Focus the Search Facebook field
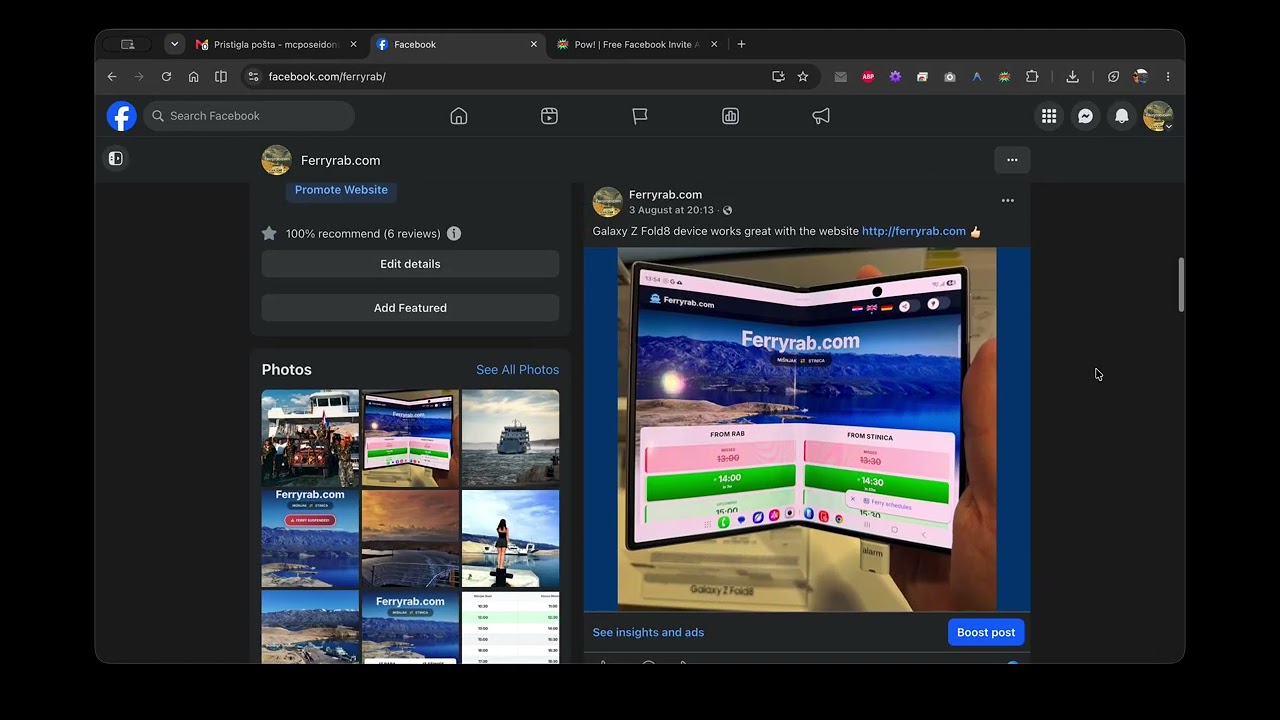1280x720 pixels. coord(249,116)
